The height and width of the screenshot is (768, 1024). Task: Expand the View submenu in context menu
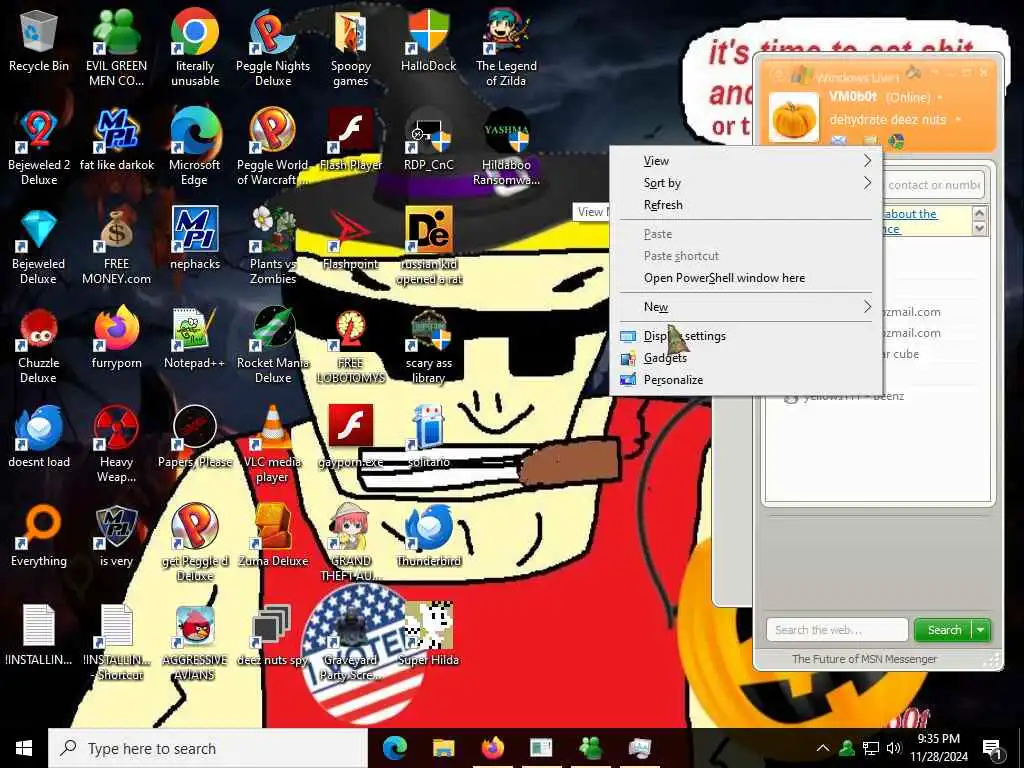pos(746,161)
